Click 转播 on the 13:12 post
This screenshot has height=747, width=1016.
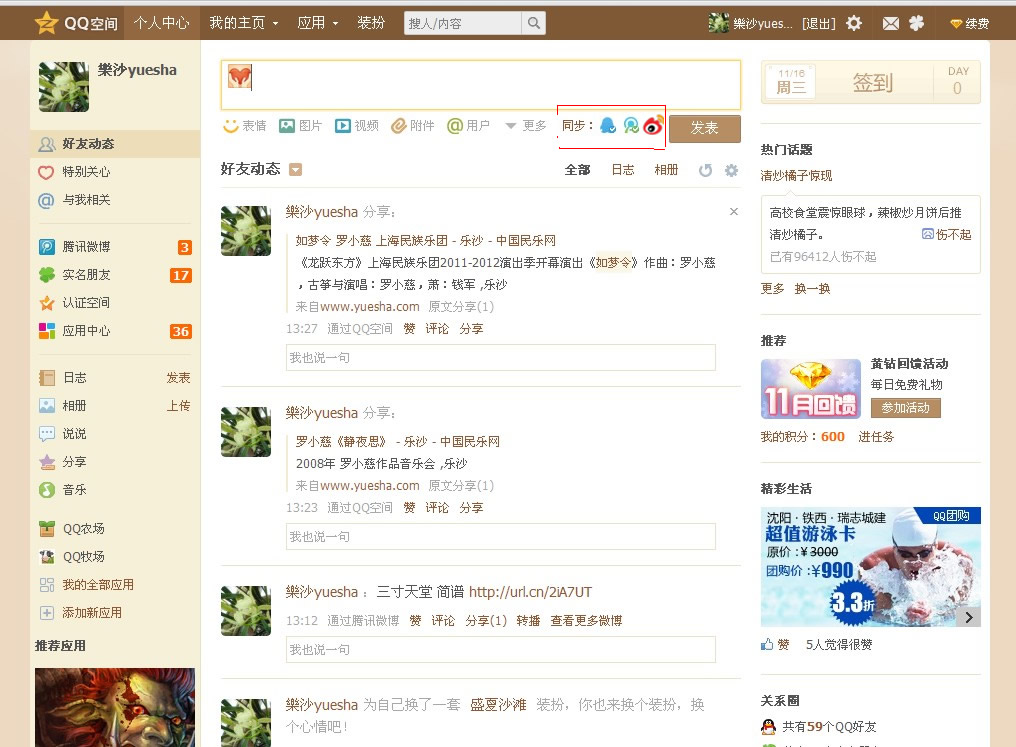(x=528, y=621)
